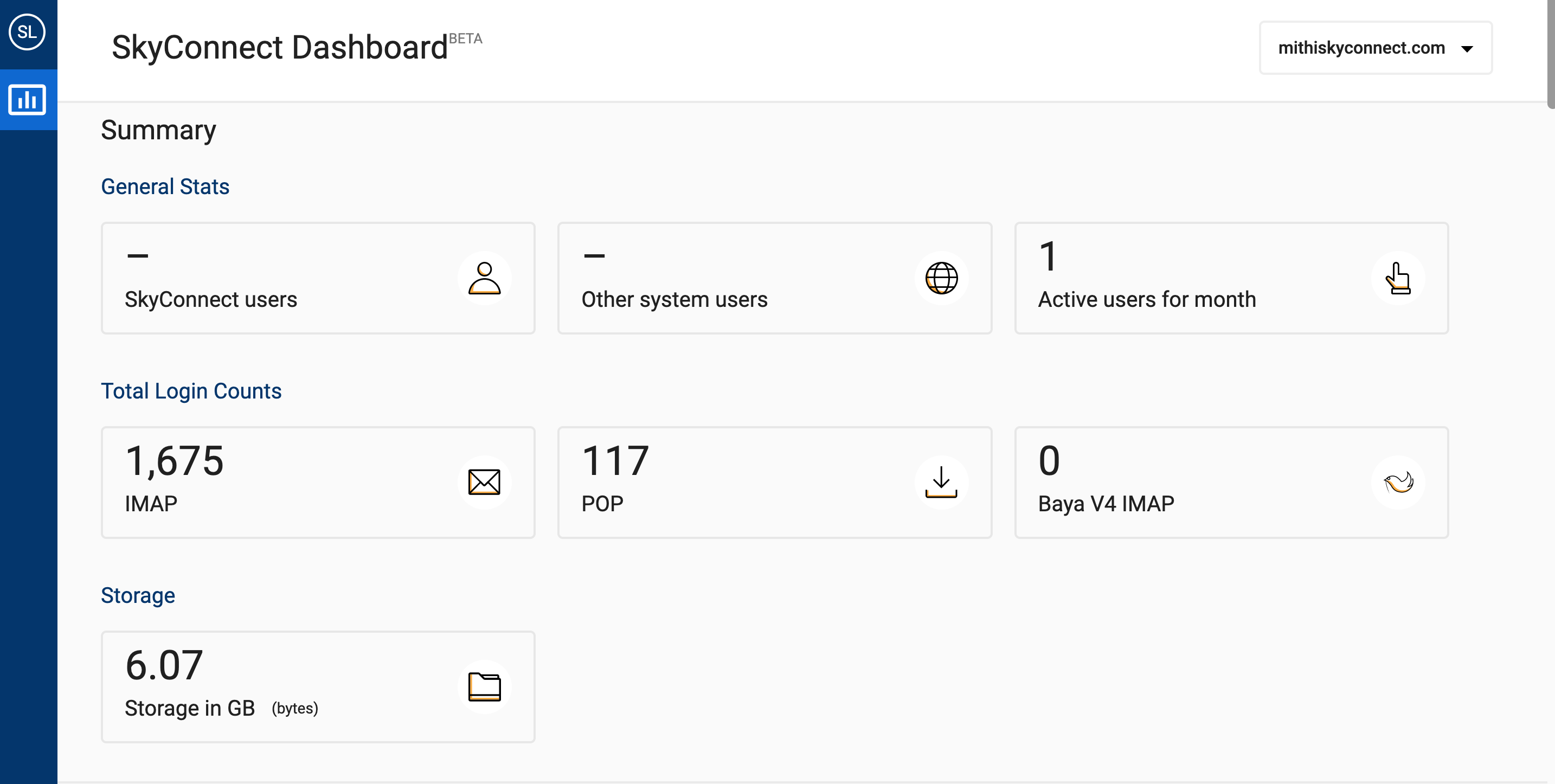Open the mithiskyconnect.com domain dropdown
1555x784 pixels.
[1361, 48]
